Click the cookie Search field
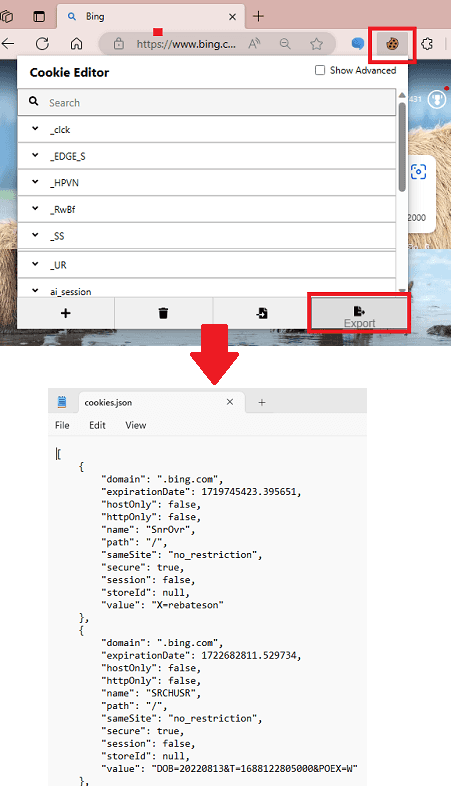This screenshot has width=451, height=786. (x=206, y=103)
